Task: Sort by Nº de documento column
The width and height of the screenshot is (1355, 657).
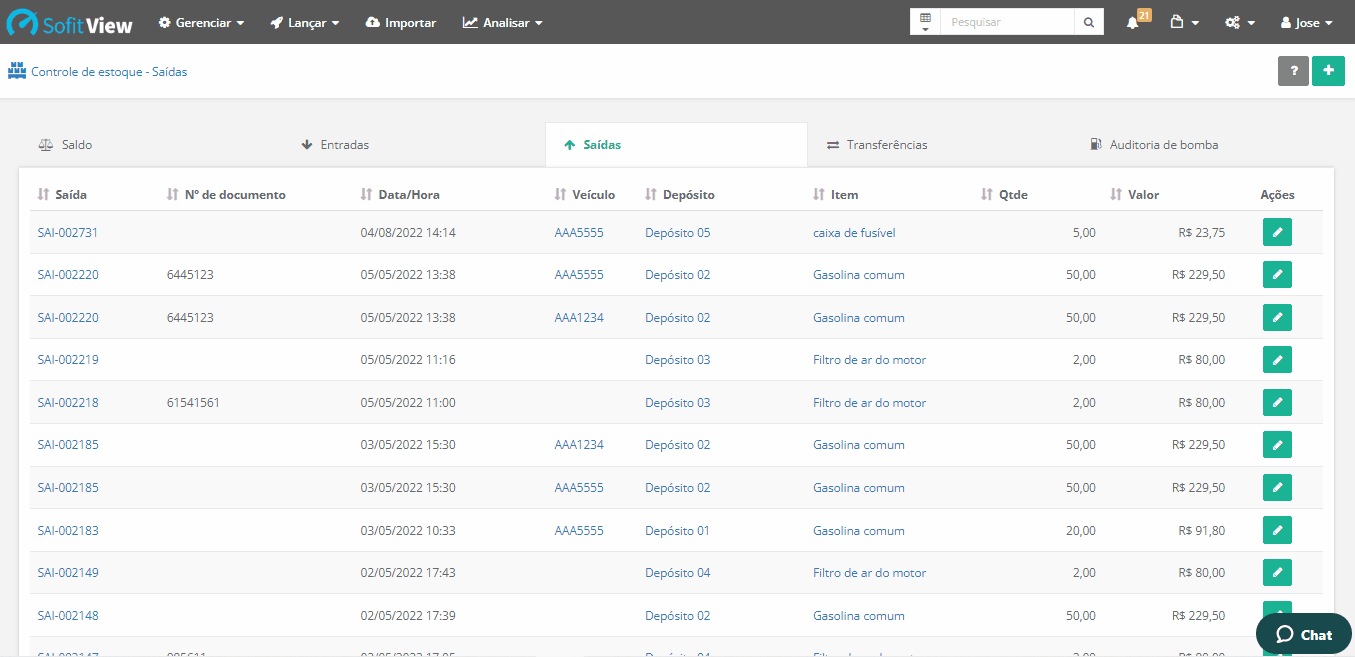Action: (226, 195)
